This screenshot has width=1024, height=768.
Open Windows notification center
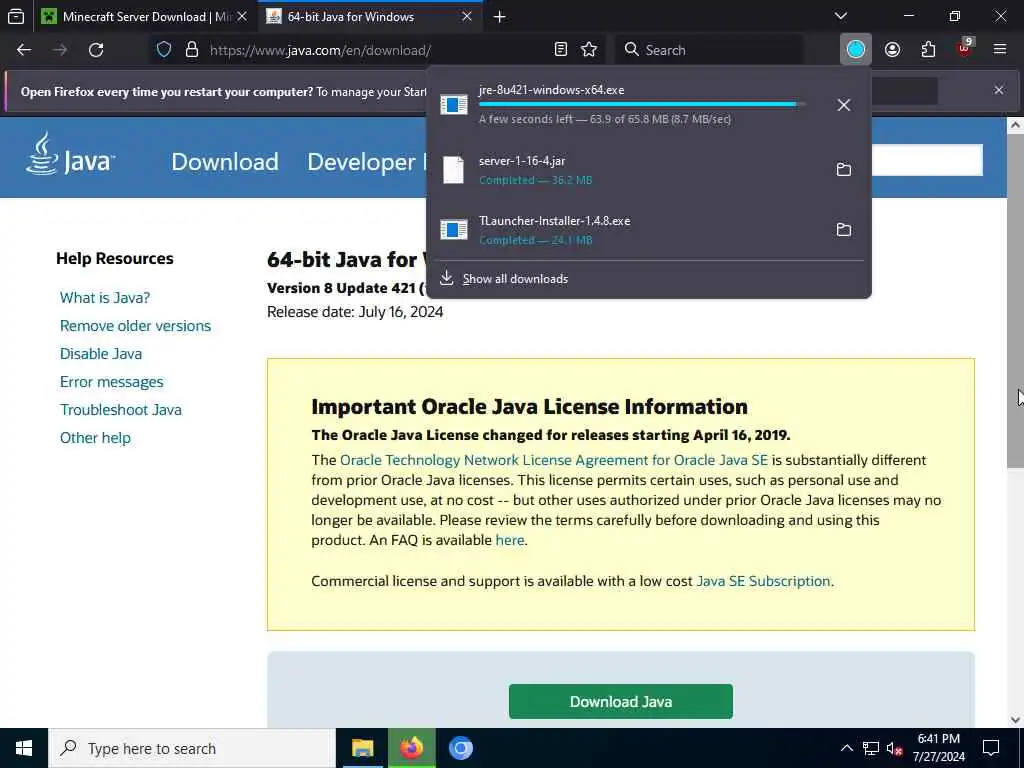pyautogui.click(x=991, y=748)
